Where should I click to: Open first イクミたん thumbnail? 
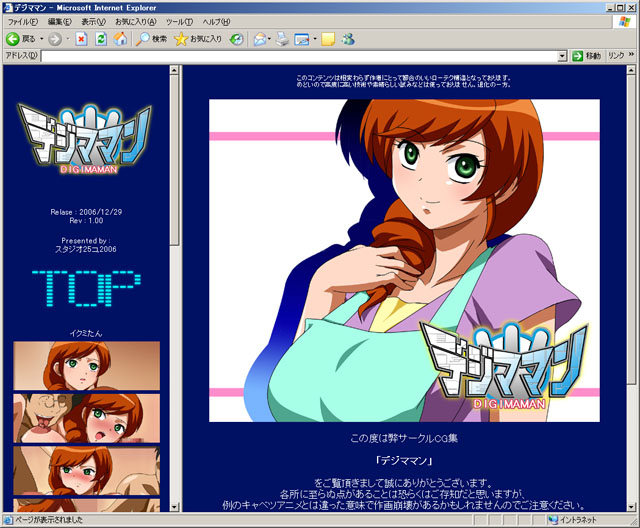tap(87, 366)
